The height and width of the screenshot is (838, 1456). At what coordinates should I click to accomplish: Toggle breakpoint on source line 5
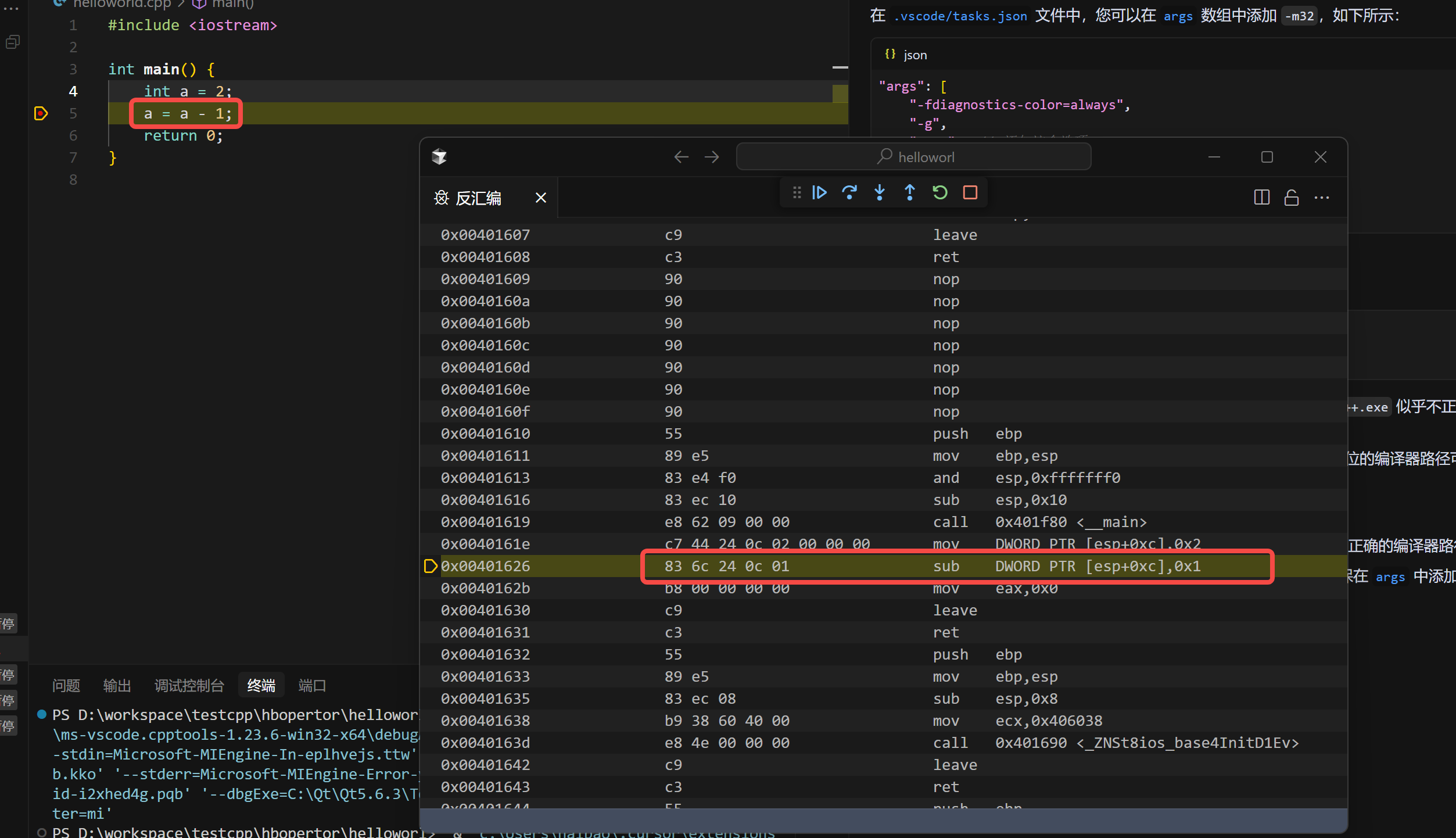pos(41,113)
